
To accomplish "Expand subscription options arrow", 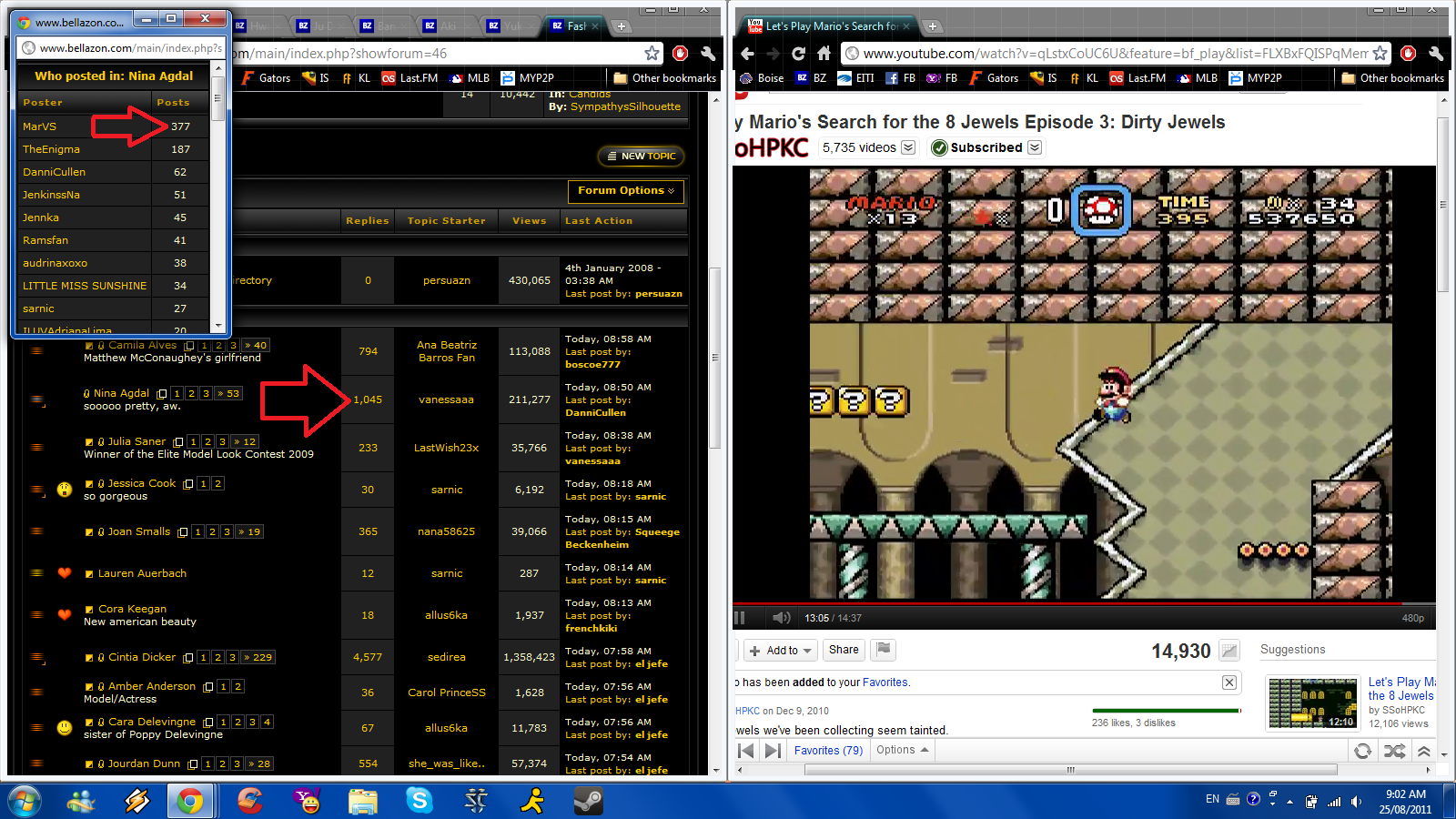I will pos(1035,147).
